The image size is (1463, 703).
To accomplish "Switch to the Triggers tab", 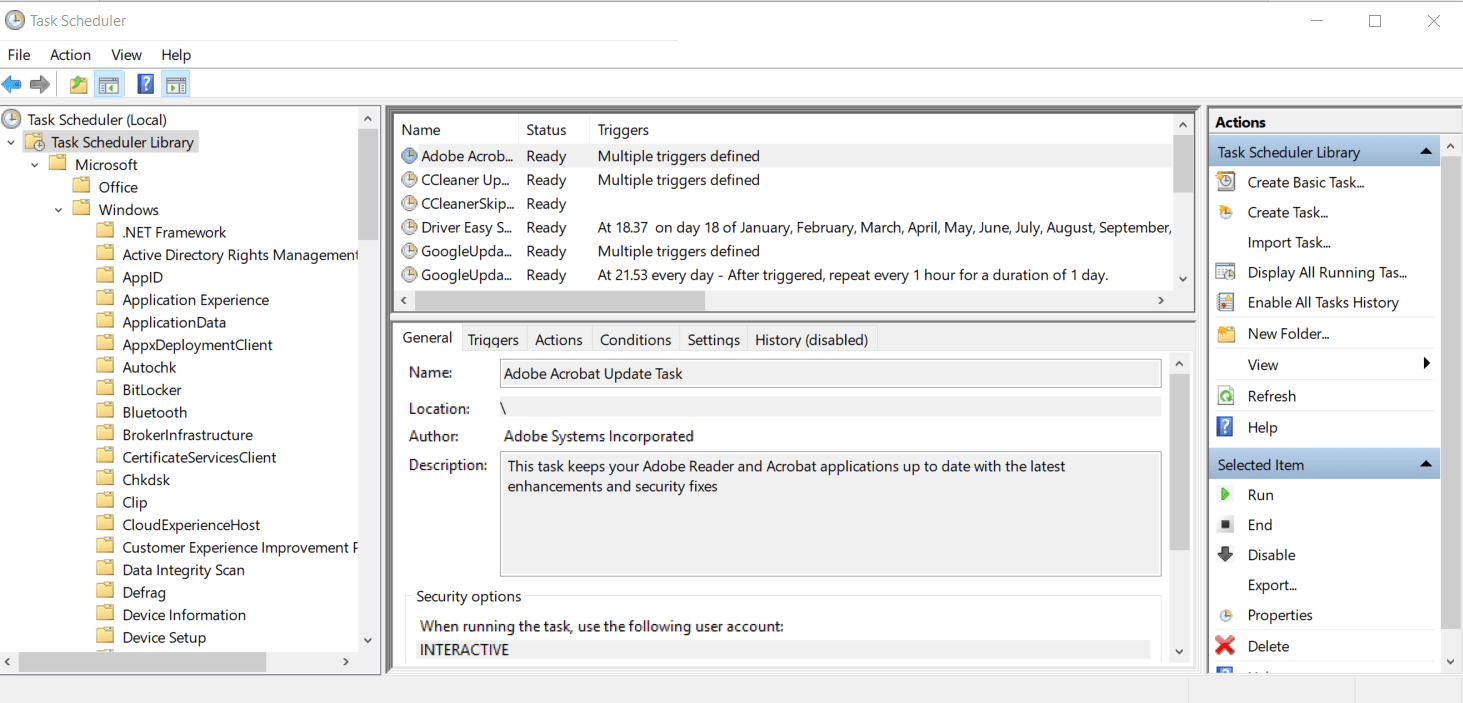I will [x=493, y=340].
